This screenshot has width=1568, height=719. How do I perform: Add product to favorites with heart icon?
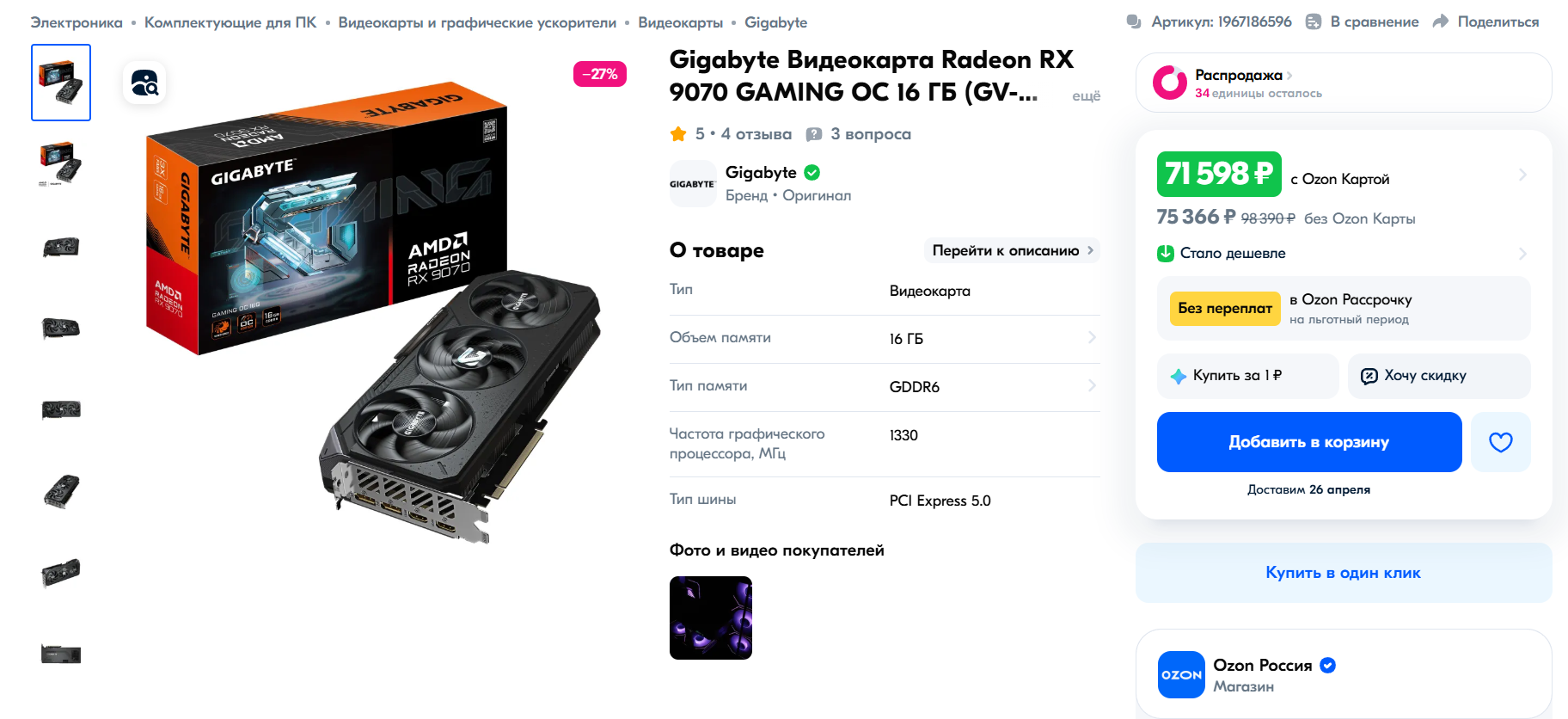click(1500, 442)
